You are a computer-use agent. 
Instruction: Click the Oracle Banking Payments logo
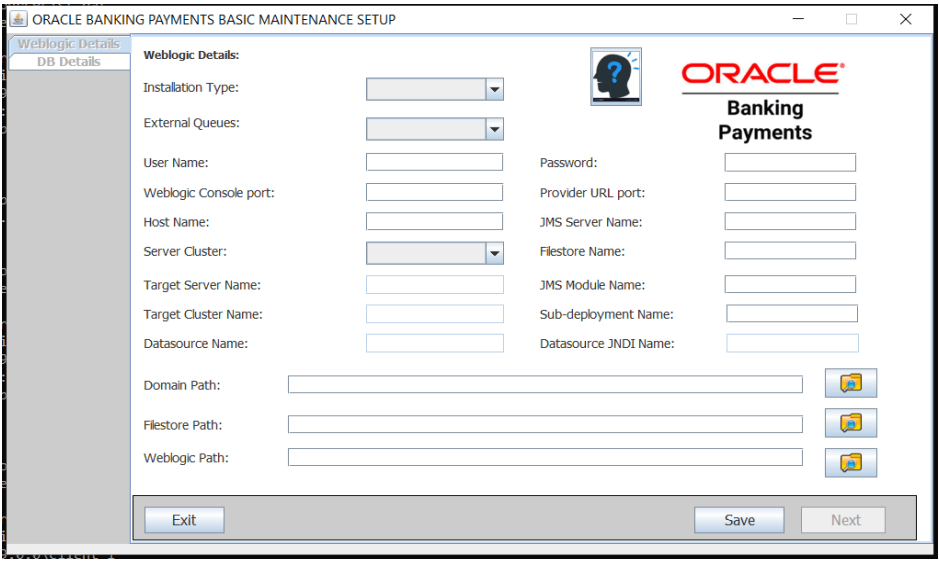(764, 101)
